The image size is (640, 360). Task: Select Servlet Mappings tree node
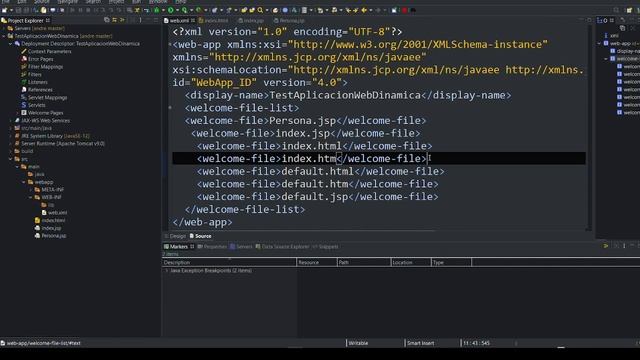point(47,98)
